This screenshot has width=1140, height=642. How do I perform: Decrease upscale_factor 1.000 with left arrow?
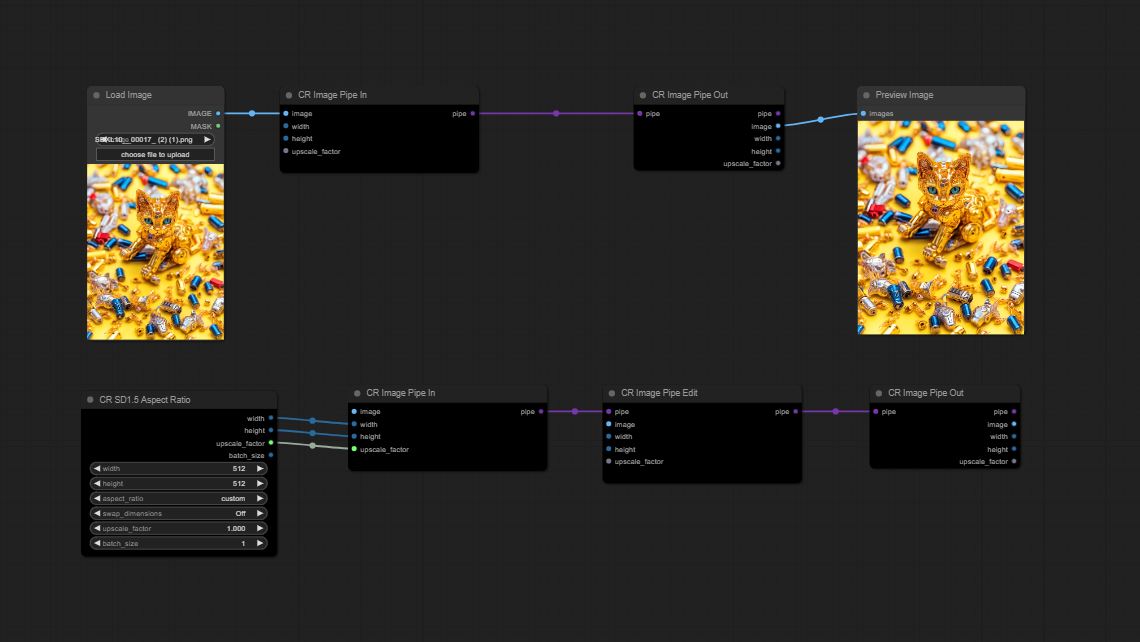tap(97, 529)
